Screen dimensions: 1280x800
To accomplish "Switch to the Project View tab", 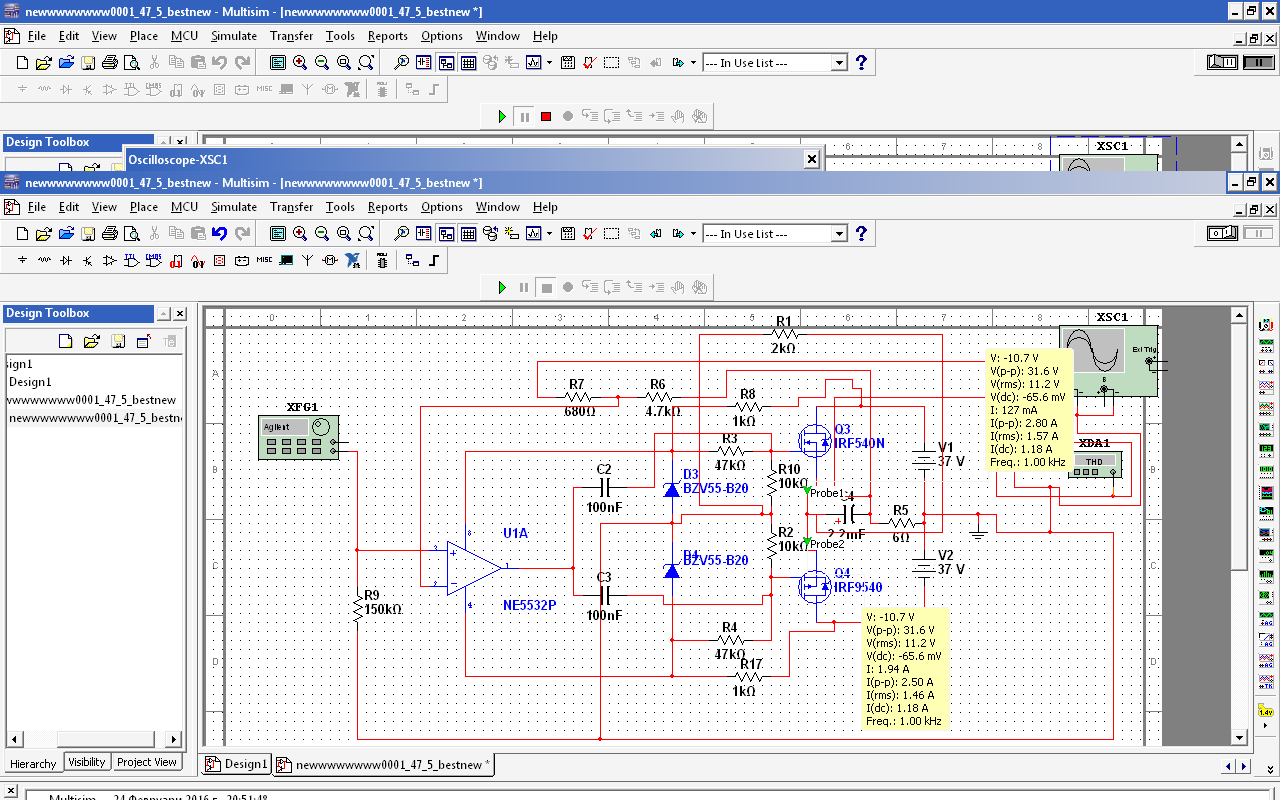I will click(147, 762).
